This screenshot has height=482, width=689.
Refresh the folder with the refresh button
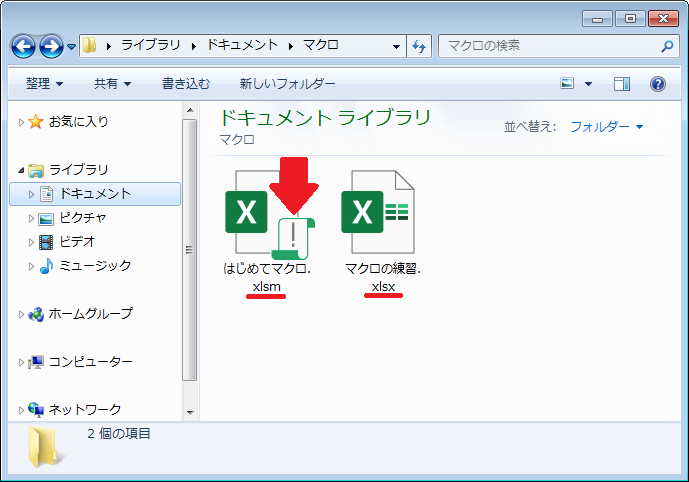[419, 46]
